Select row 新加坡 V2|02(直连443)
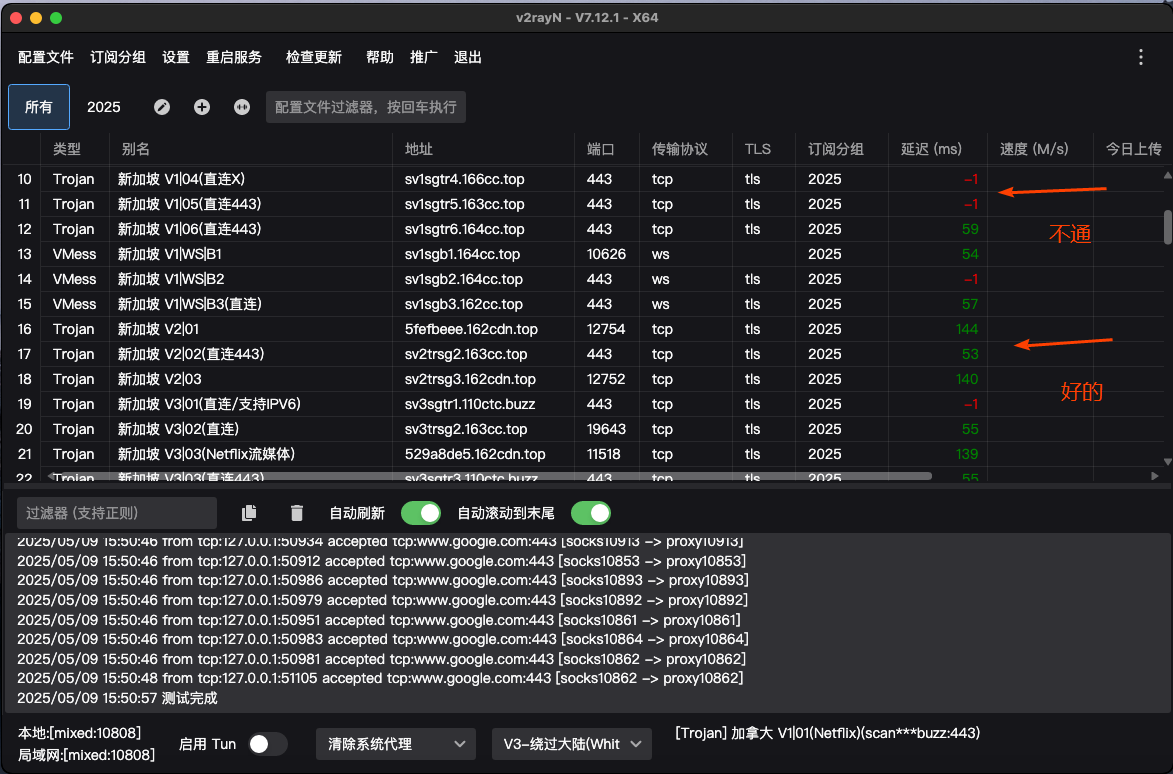This screenshot has width=1173, height=774. click(x=586, y=354)
